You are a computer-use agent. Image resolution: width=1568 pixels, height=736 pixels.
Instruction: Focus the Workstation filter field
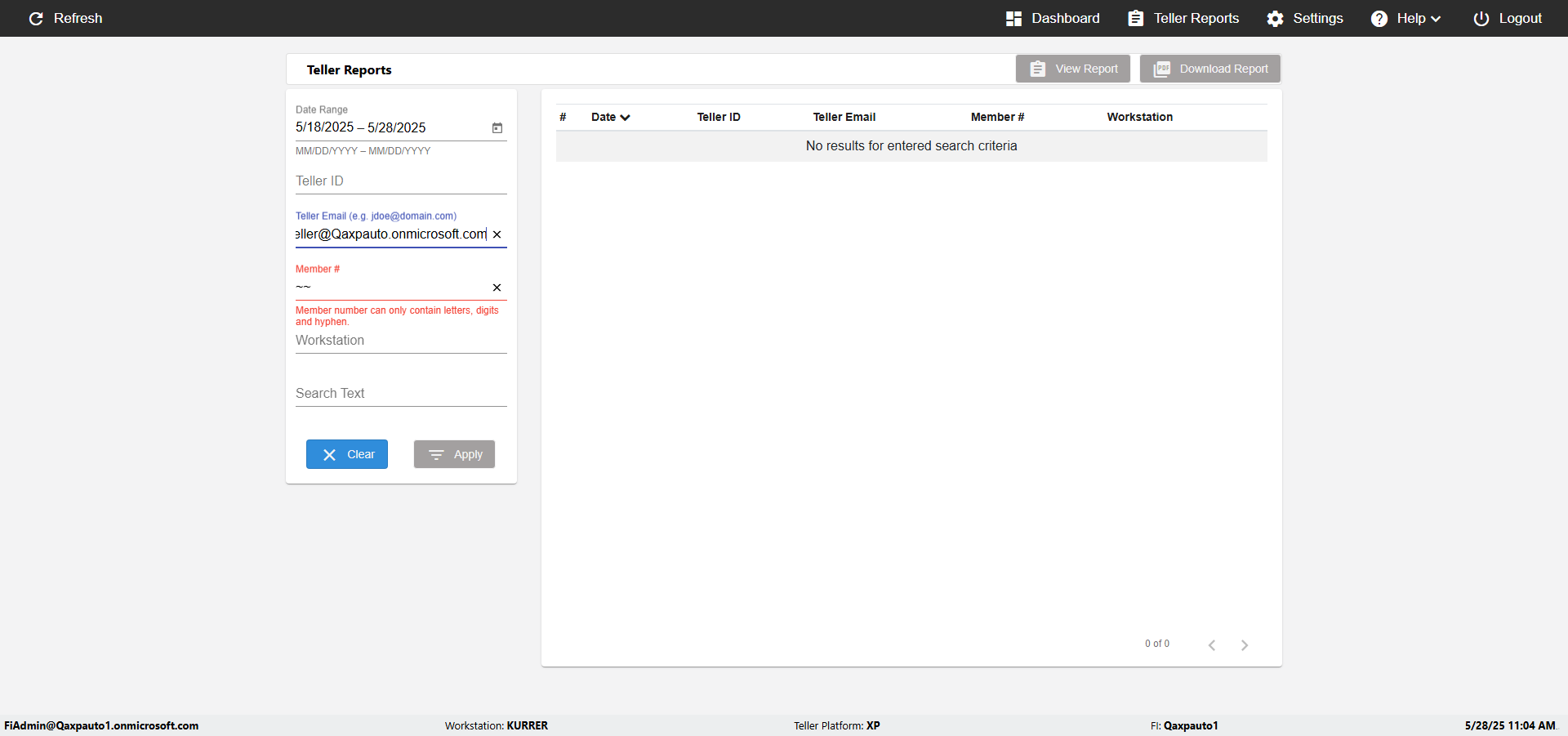pyautogui.click(x=401, y=341)
